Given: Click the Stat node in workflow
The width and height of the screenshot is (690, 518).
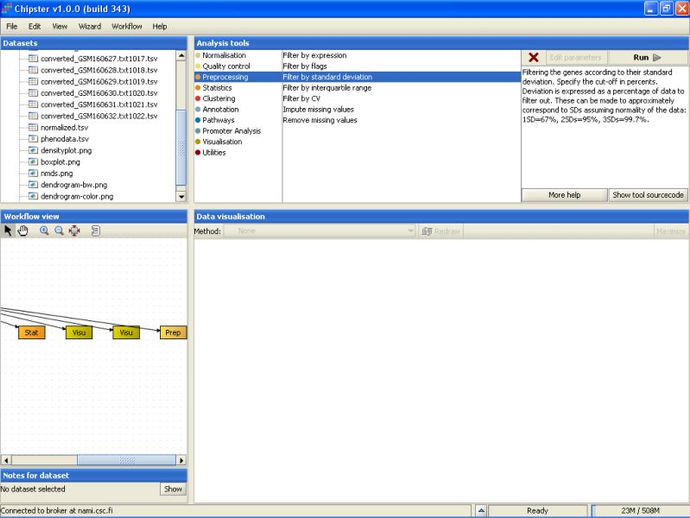Looking at the screenshot, I should tap(32, 332).
